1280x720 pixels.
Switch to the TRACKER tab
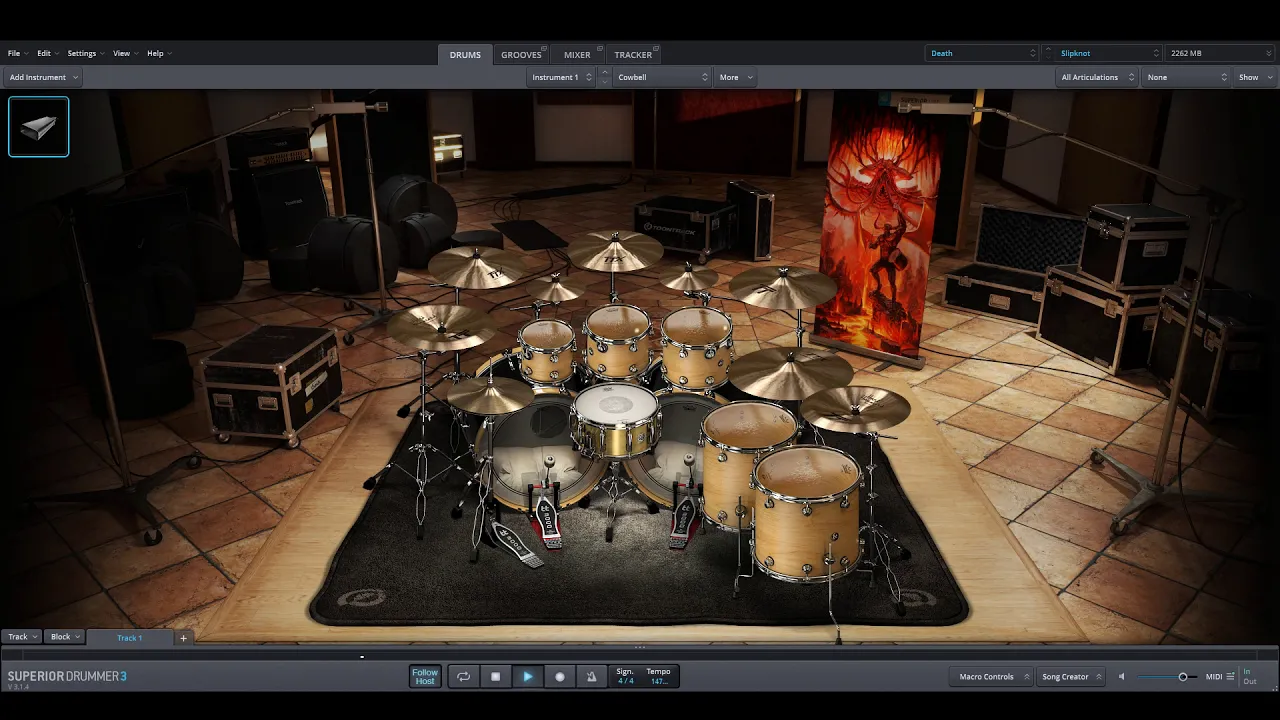633,55
